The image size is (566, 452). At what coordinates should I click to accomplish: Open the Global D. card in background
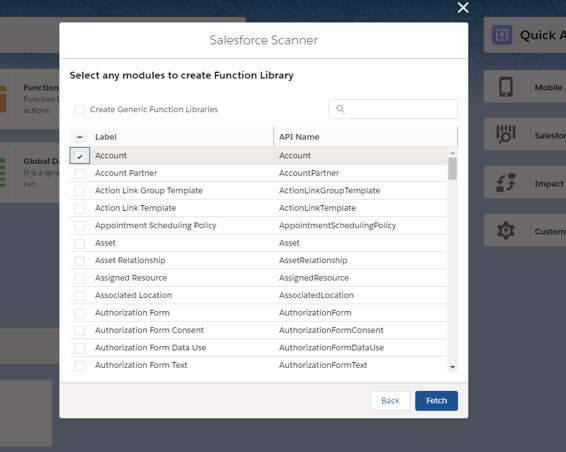coord(30,173)
